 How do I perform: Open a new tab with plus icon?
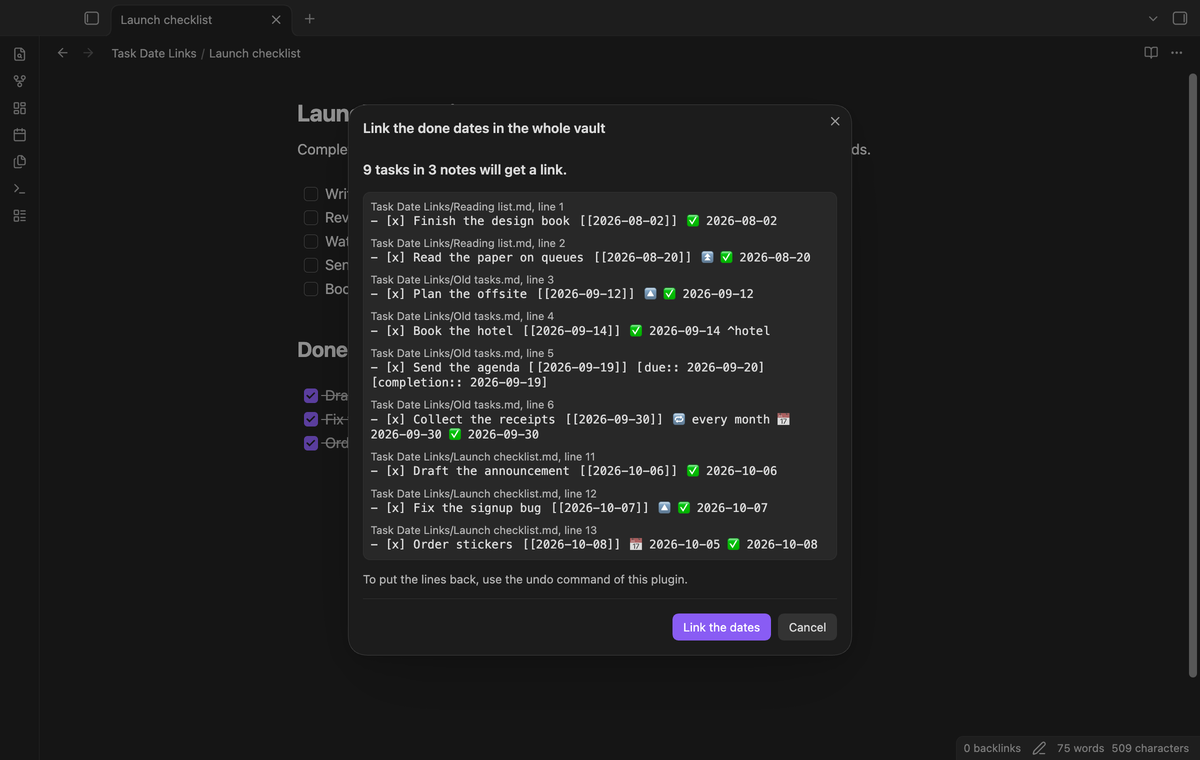click(x=309, y=18)
